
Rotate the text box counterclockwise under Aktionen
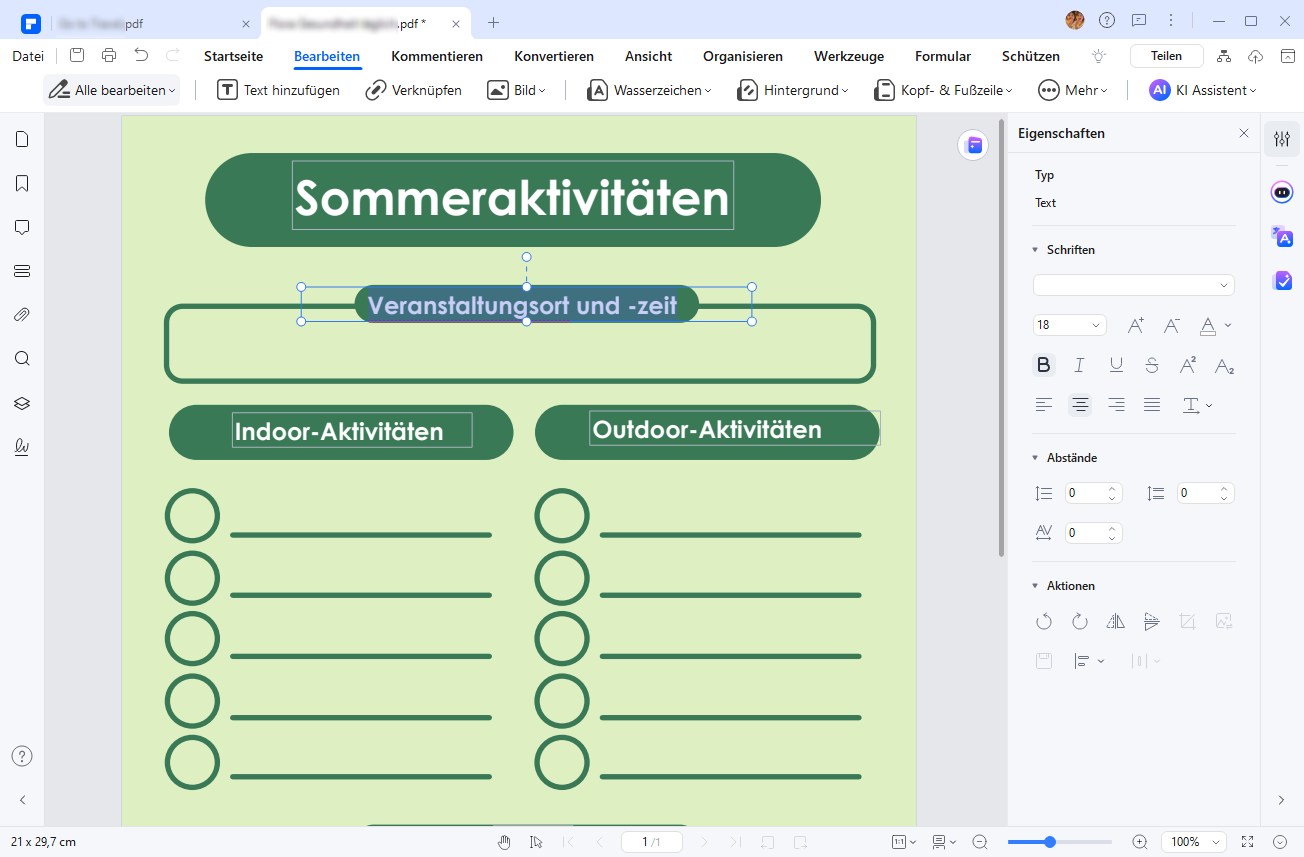click(x=1044, y=621)
